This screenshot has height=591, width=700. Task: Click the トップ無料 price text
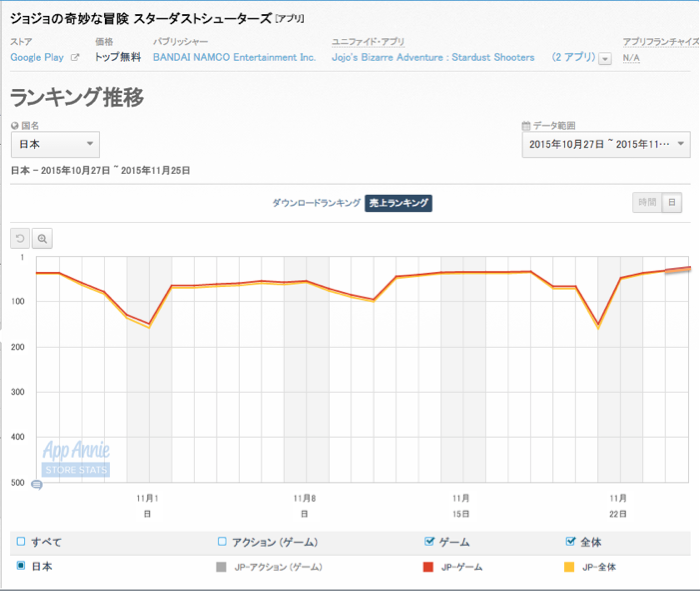pos(118,57)
